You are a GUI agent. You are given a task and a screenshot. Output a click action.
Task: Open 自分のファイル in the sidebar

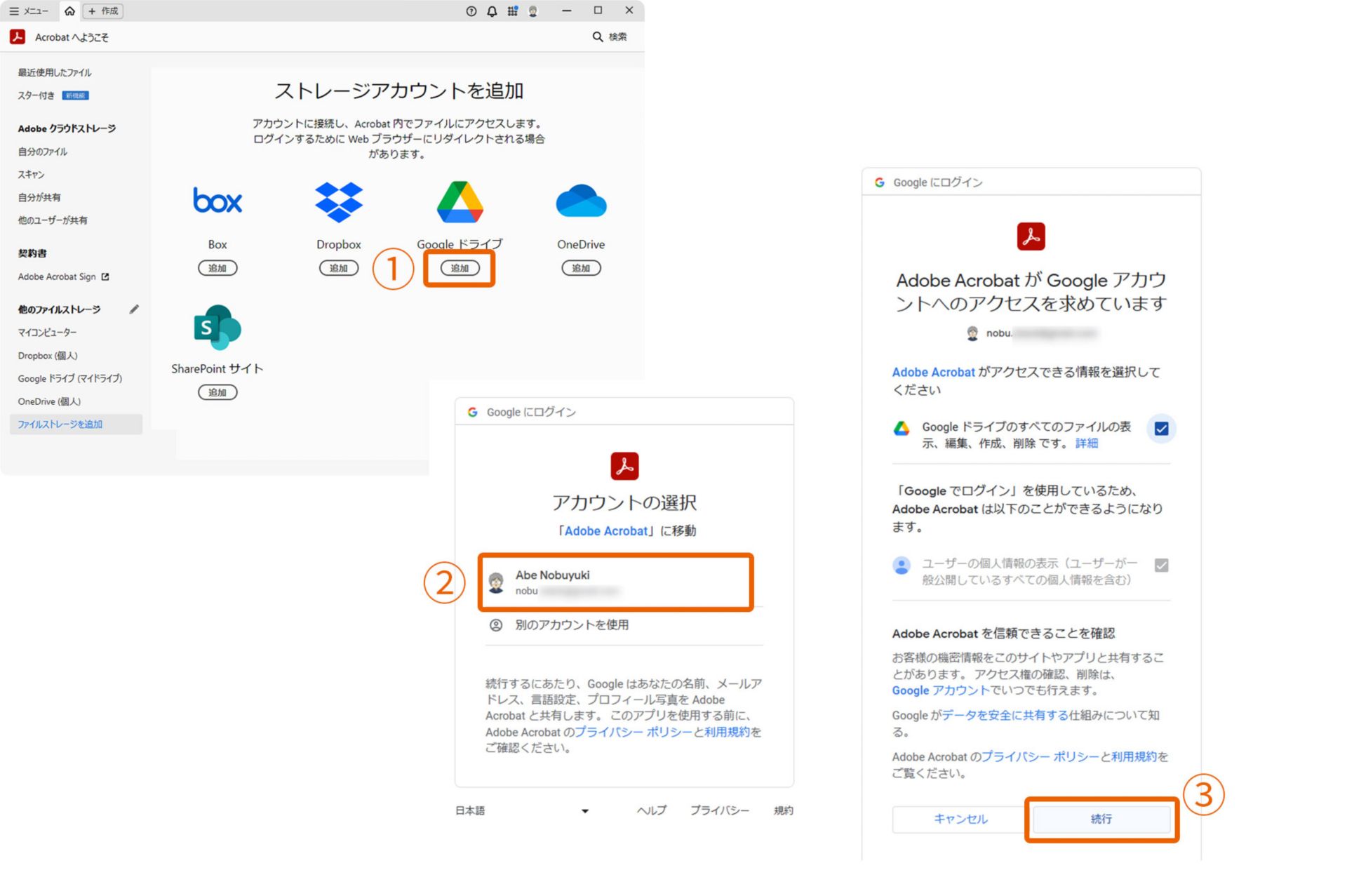43,152
